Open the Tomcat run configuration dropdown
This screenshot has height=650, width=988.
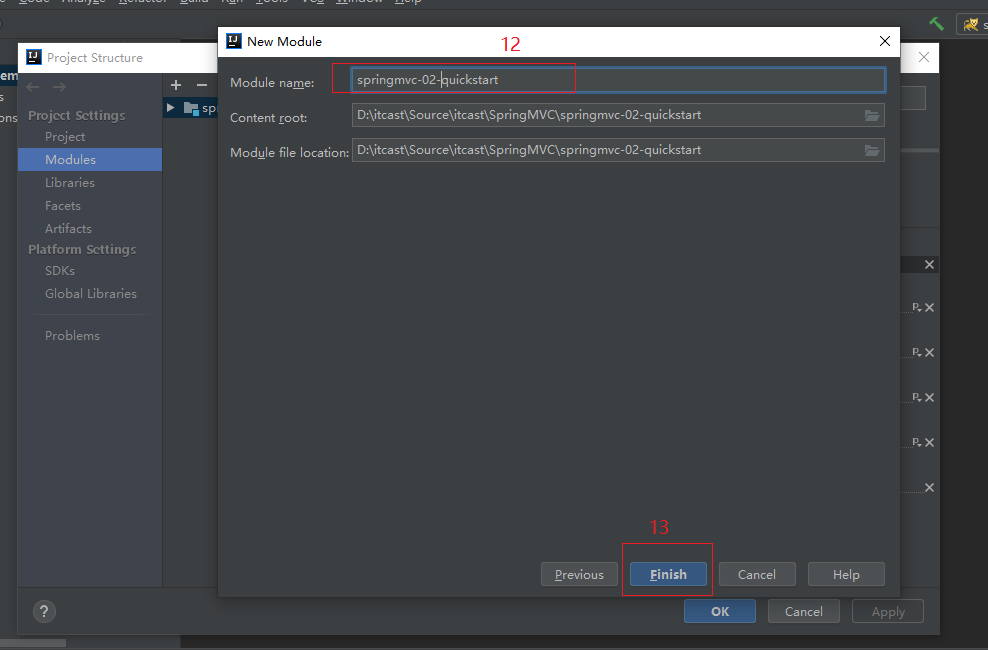(x=972, y=23)
